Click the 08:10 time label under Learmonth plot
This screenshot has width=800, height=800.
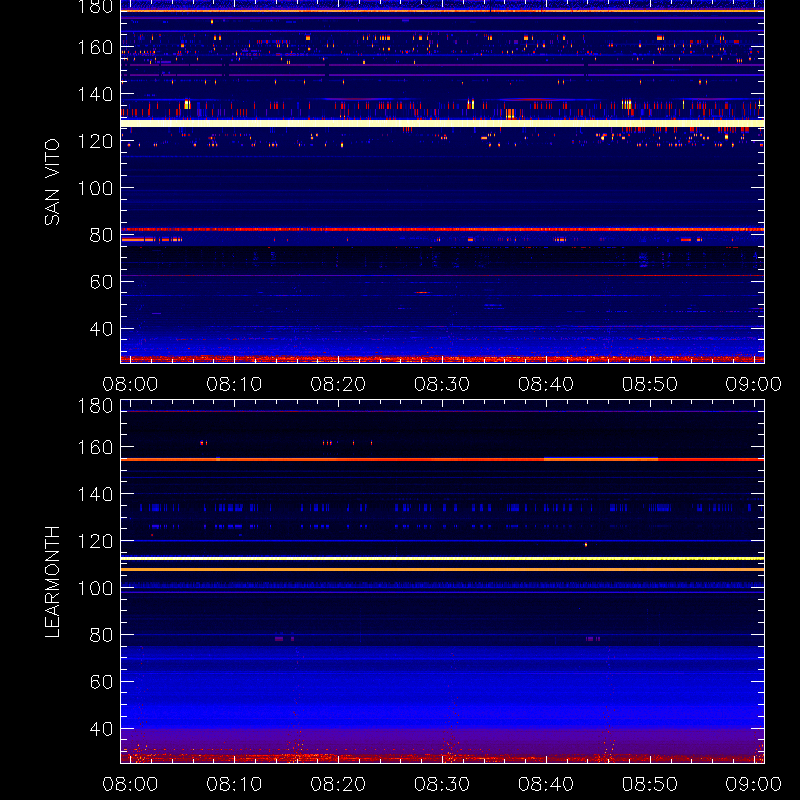234,784
